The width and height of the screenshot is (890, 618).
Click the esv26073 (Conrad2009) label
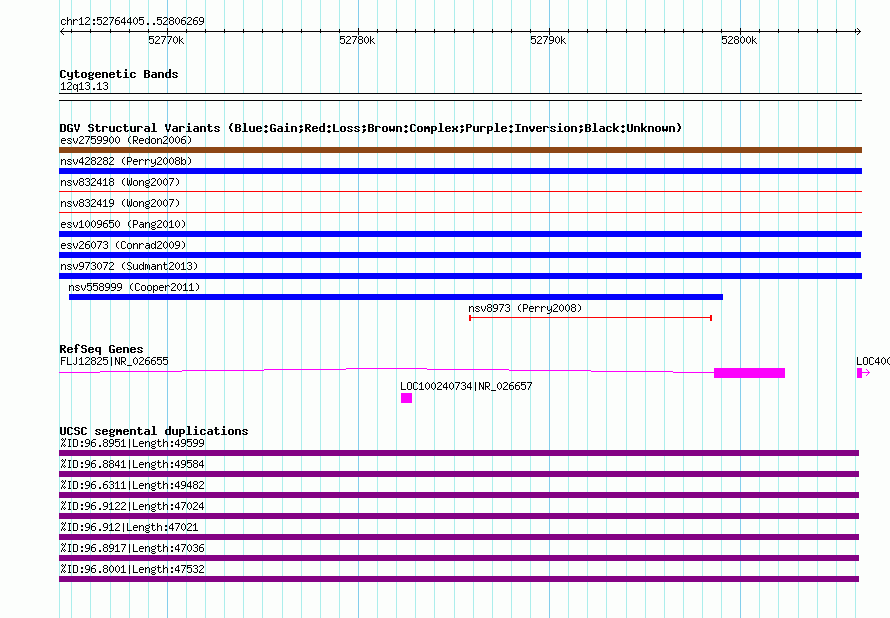[x=123, y=245]
